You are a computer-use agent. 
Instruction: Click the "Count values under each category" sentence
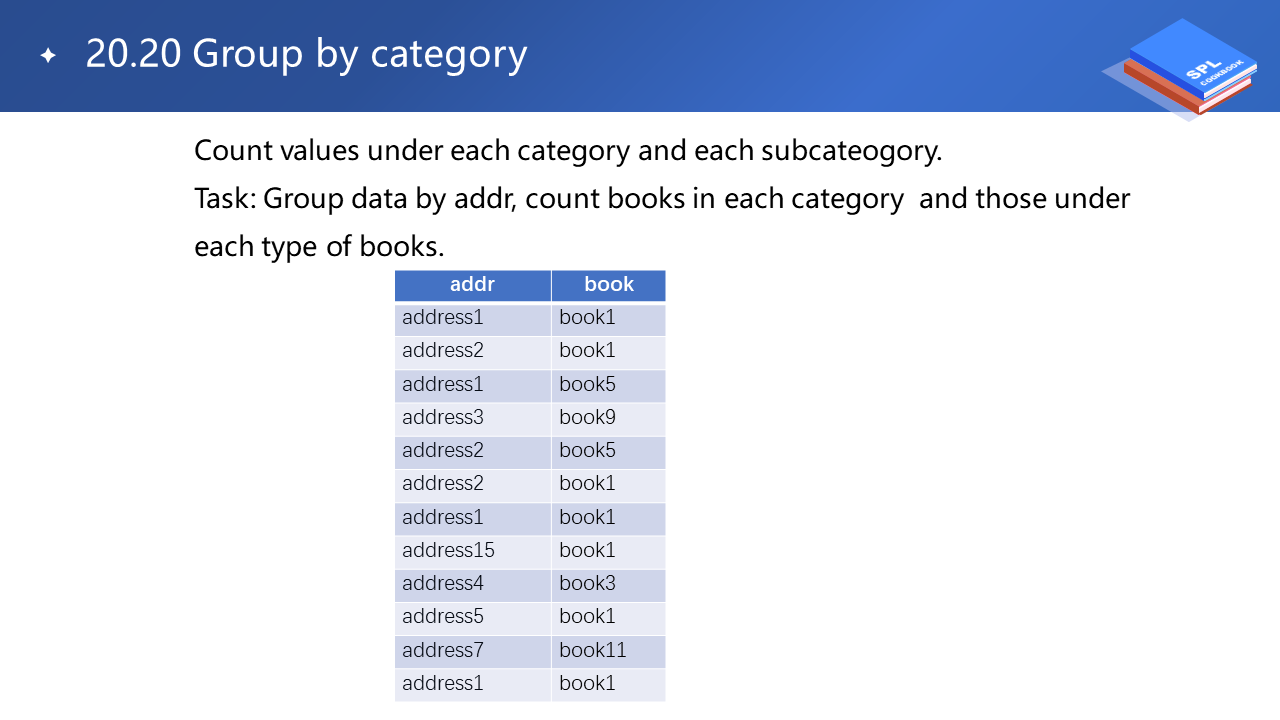[568, 152]
